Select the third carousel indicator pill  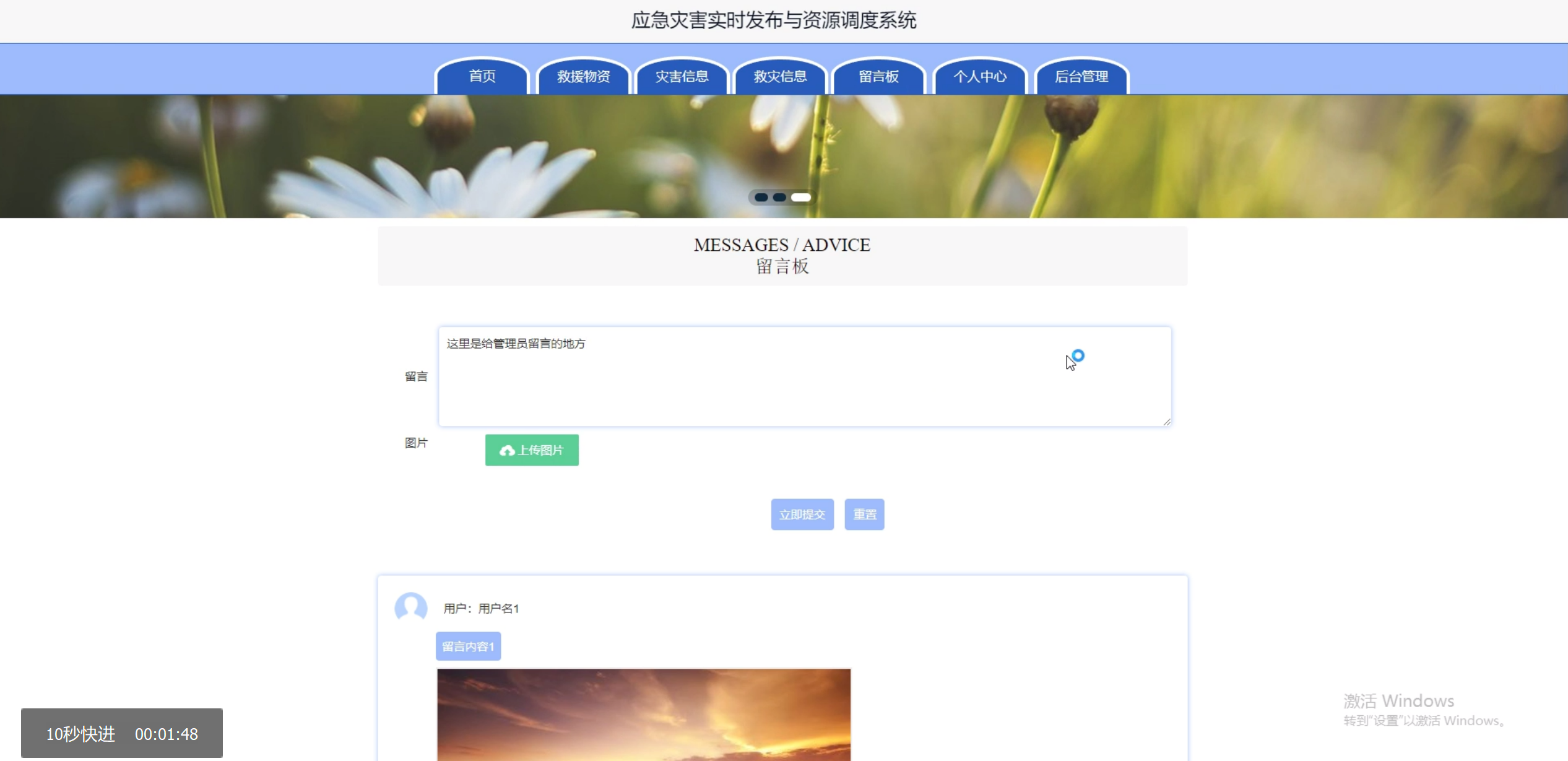801,198
